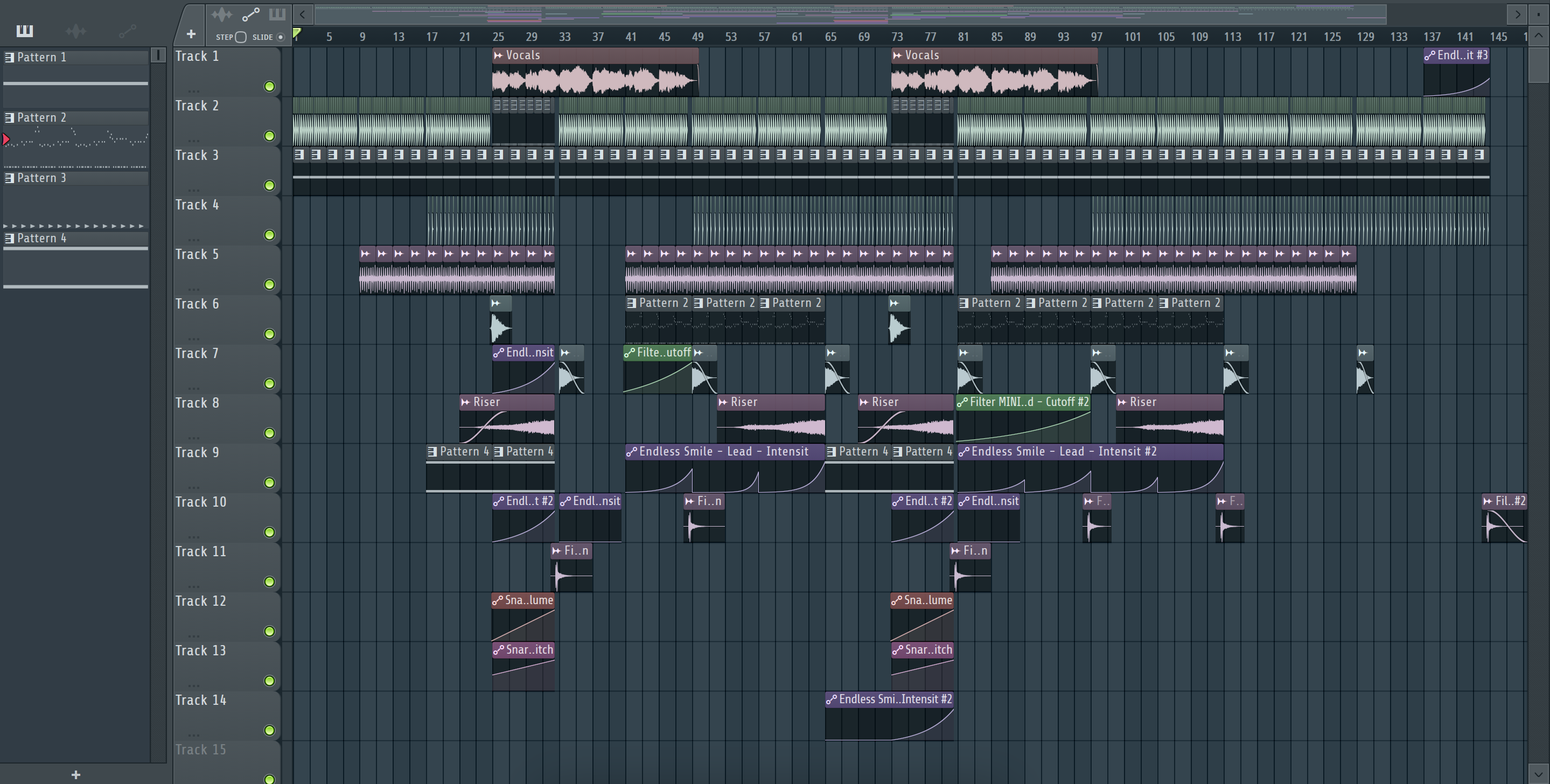Mute Track 5 using its green LED

(x=270, y=285)
